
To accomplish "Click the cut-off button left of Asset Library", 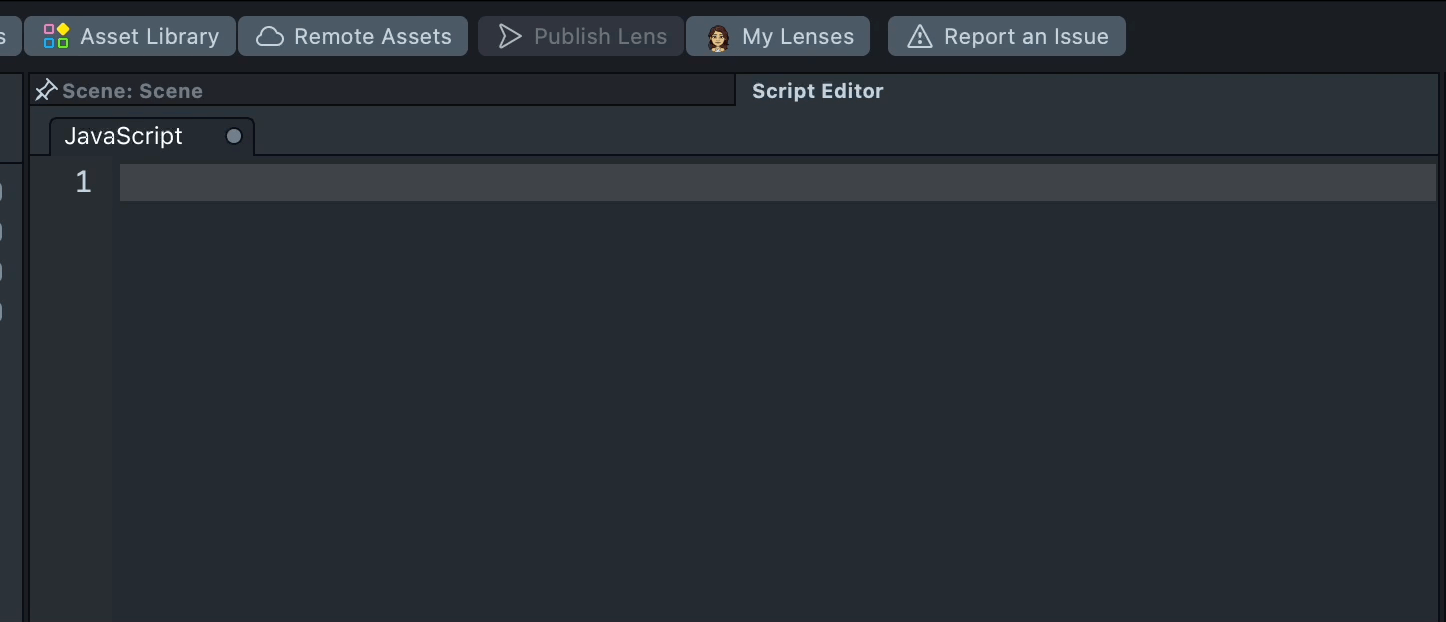I will point(8,36).
